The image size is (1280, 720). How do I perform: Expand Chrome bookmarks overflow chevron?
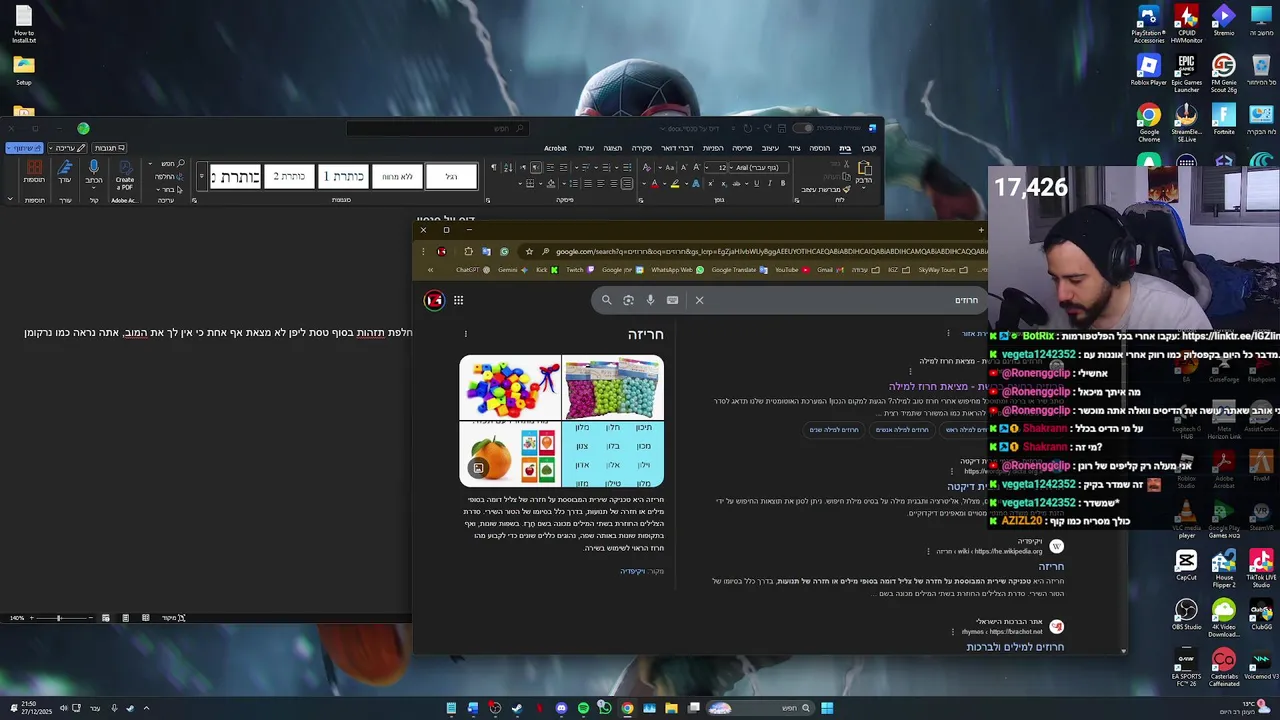pyautogui.click(x=430, y=270)
